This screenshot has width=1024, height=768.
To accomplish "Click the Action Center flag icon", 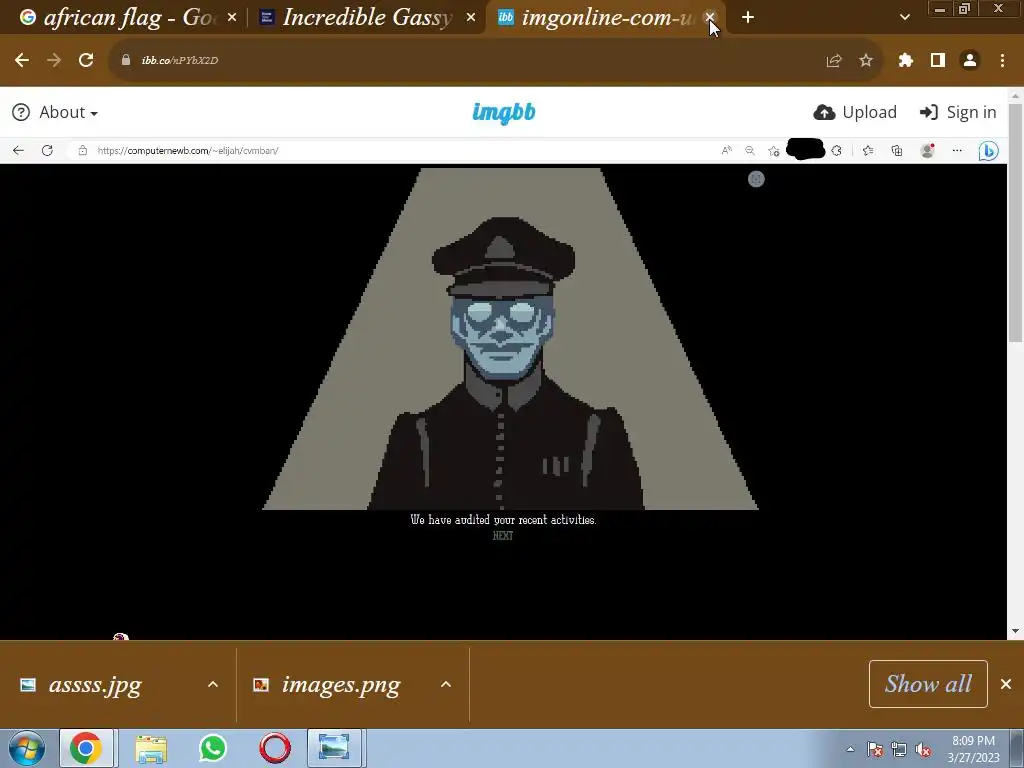I will point(874,750).
